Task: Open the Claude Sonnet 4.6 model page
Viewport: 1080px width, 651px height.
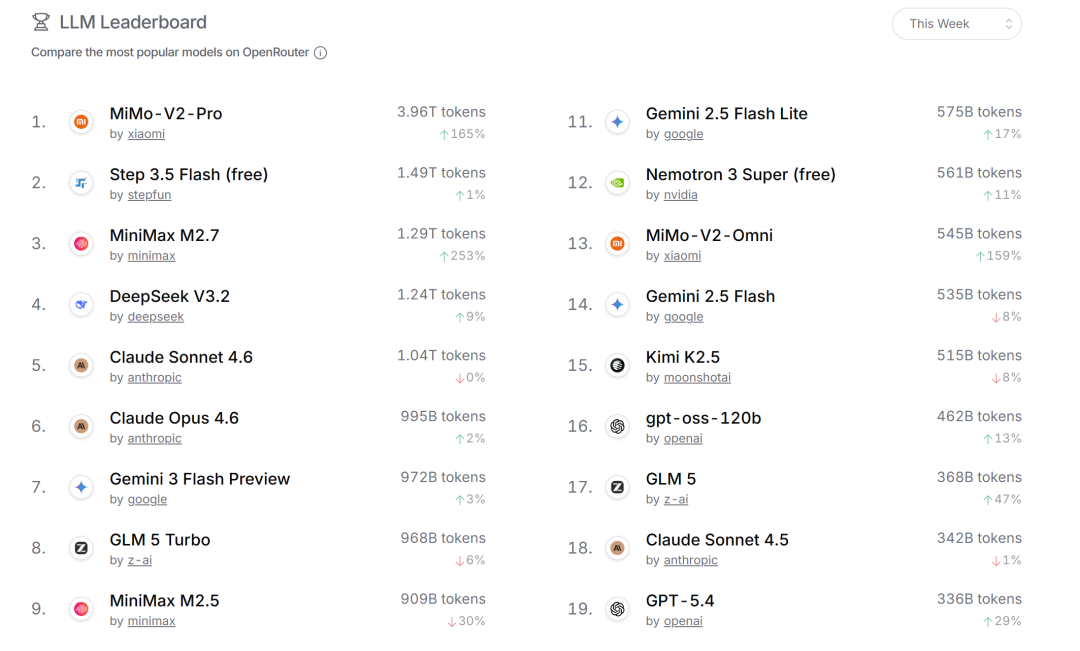Action: 181,357
